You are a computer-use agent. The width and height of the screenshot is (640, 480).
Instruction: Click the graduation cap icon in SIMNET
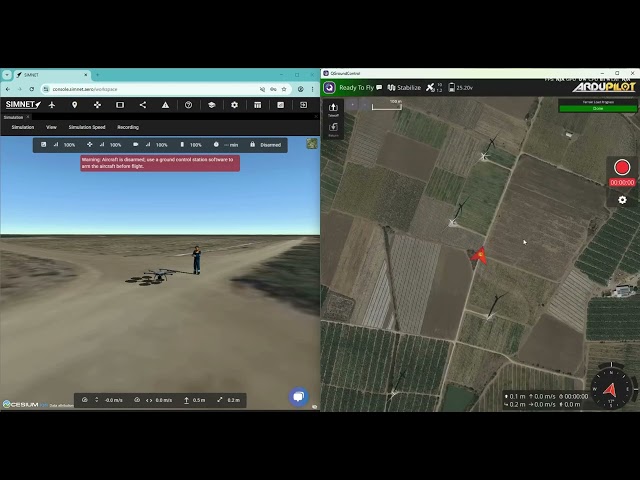pyautogui.click(x=211, y=105)
